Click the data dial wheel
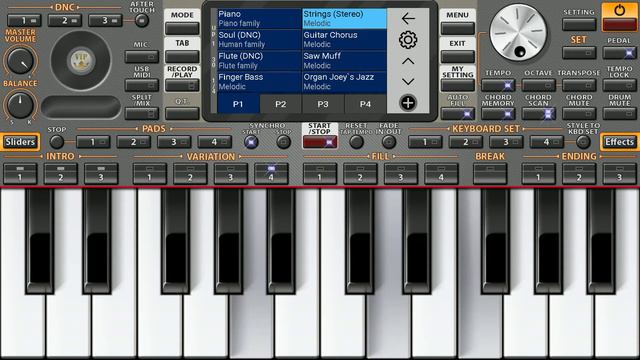 tap(518, 33)
